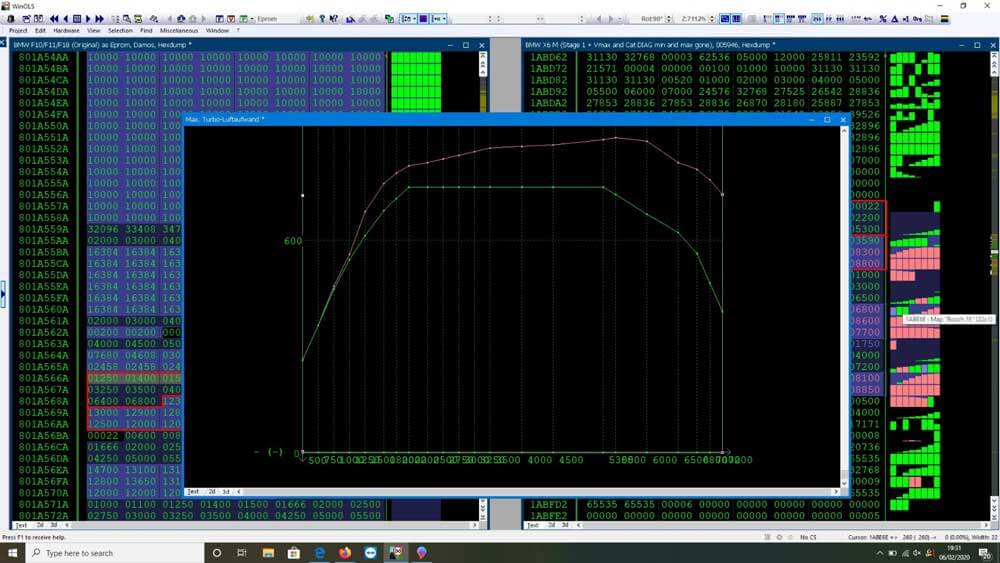The height and width of the screenshot is (563, 1000).
Task: Click value 21571 in right hexdump row 1ABD72
Action: 601,69
